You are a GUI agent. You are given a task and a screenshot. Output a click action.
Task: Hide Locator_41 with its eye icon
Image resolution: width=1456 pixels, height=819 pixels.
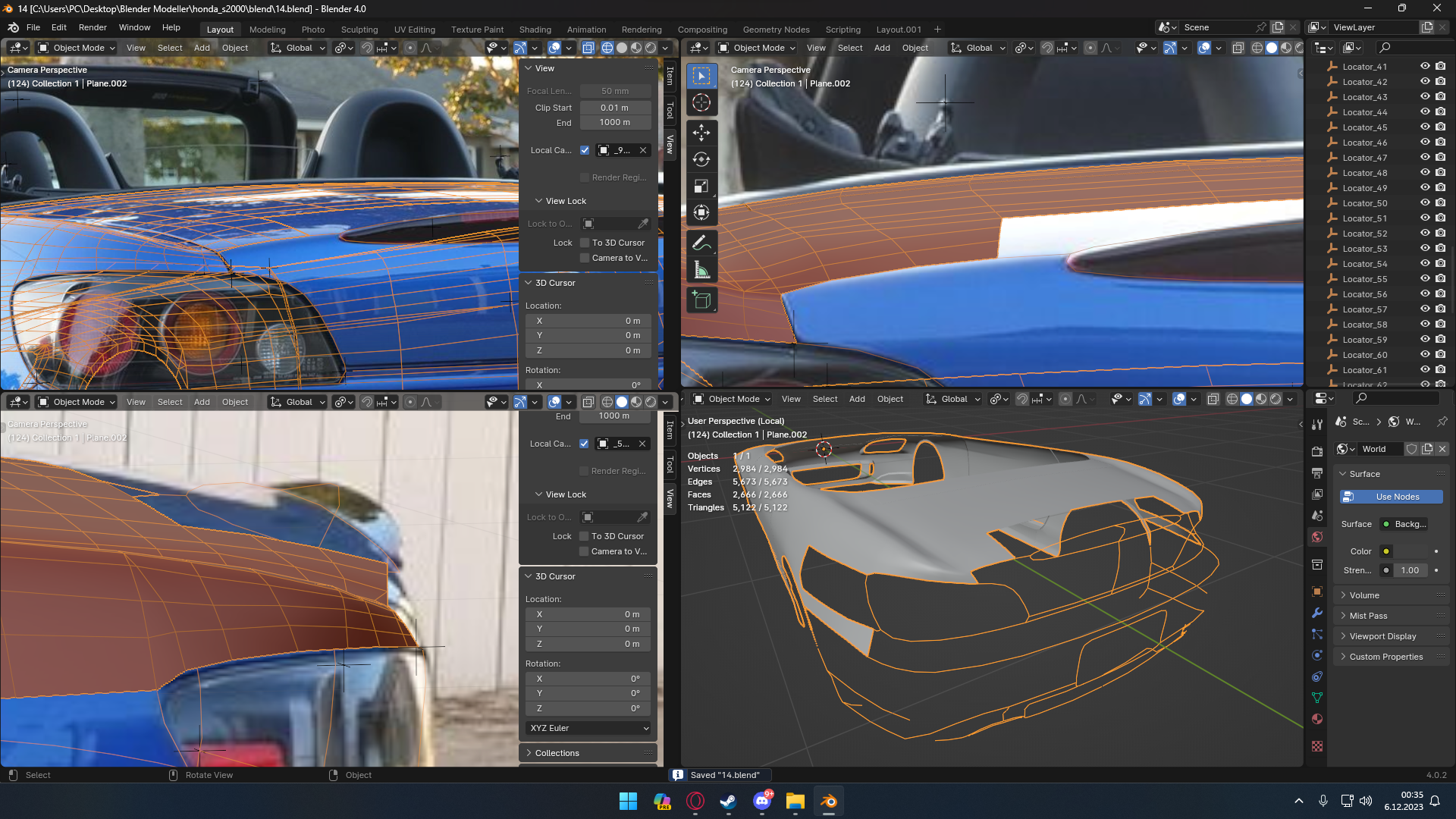(1425, 67)
